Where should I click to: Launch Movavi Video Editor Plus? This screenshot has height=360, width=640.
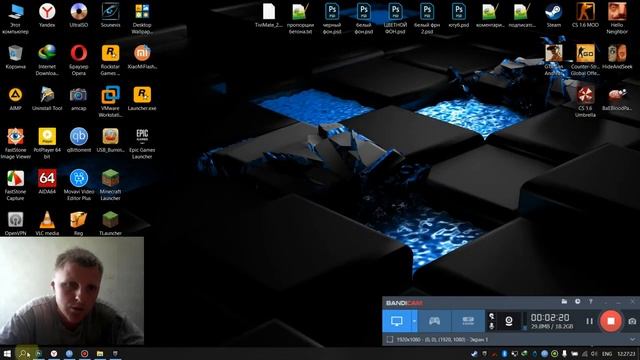(79, 185)
